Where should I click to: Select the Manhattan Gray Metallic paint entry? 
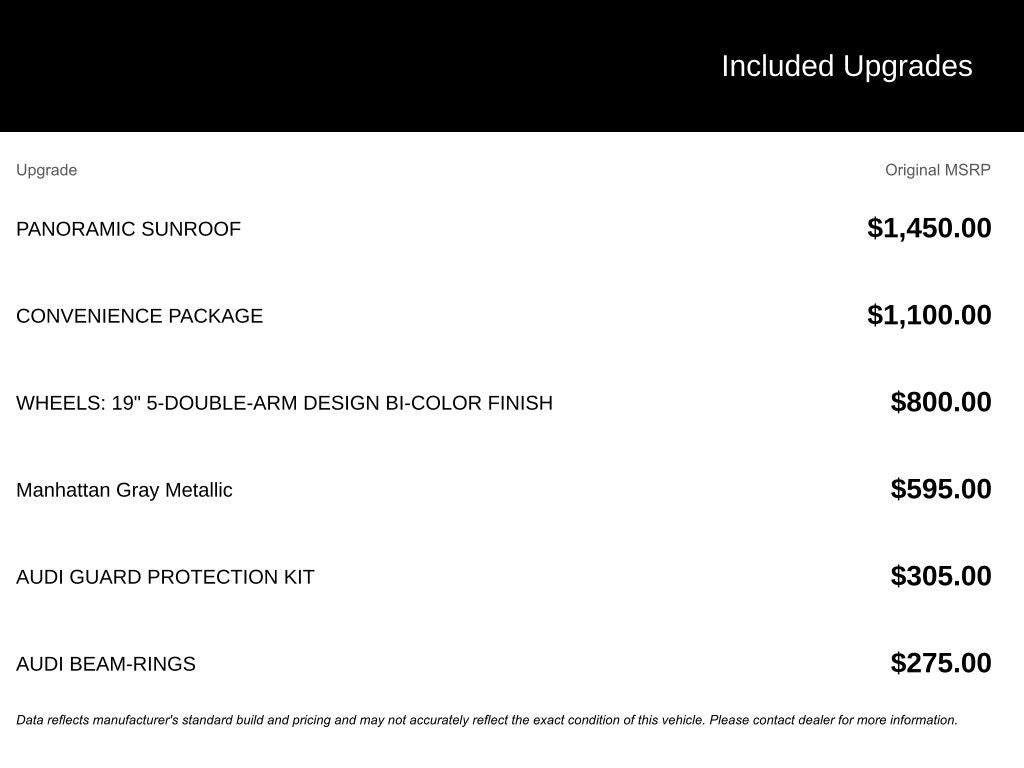coord(124,490)
